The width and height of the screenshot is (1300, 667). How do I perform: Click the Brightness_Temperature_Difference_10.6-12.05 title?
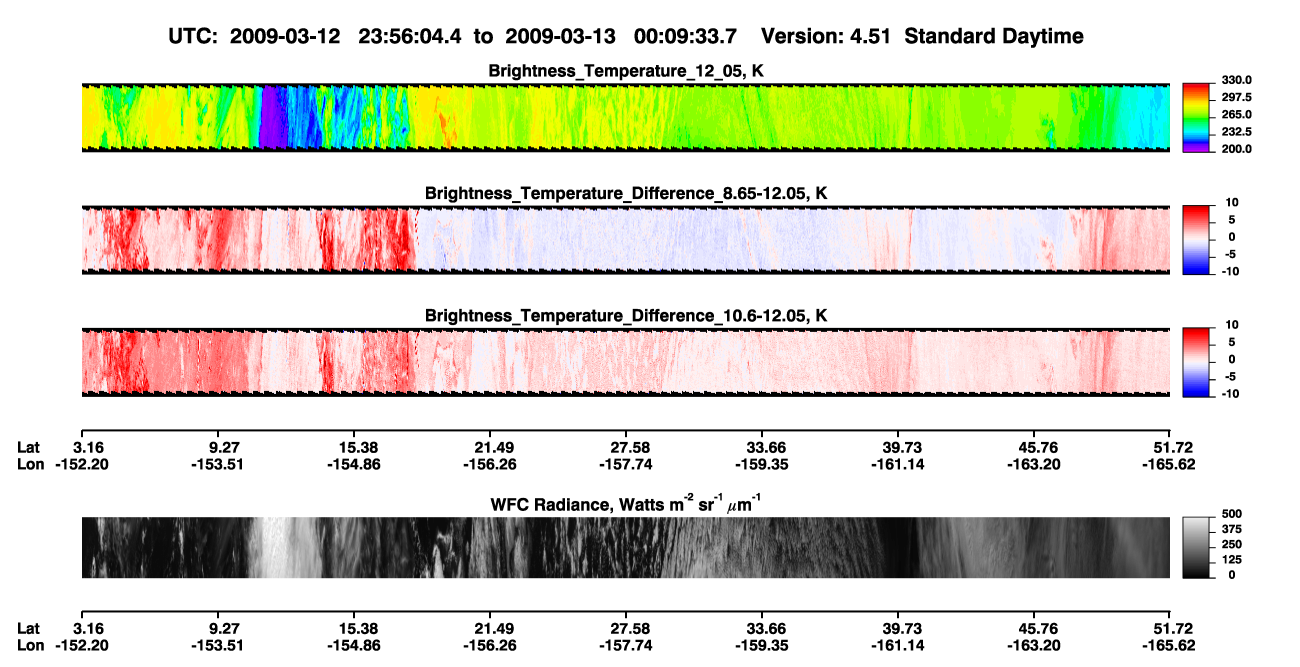(x=626, y=316)
